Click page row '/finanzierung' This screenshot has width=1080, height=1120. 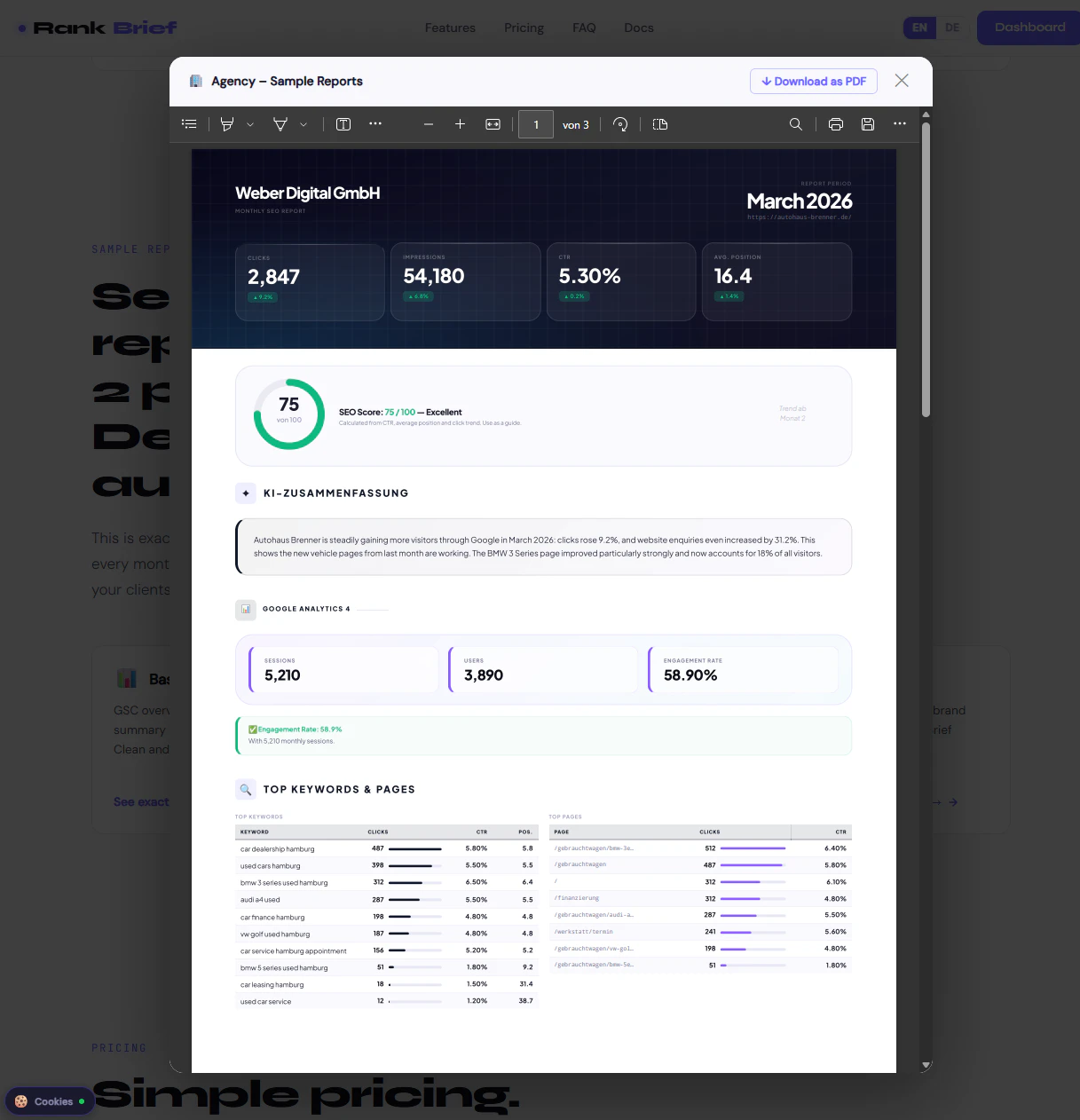click(x=700, y=898)
